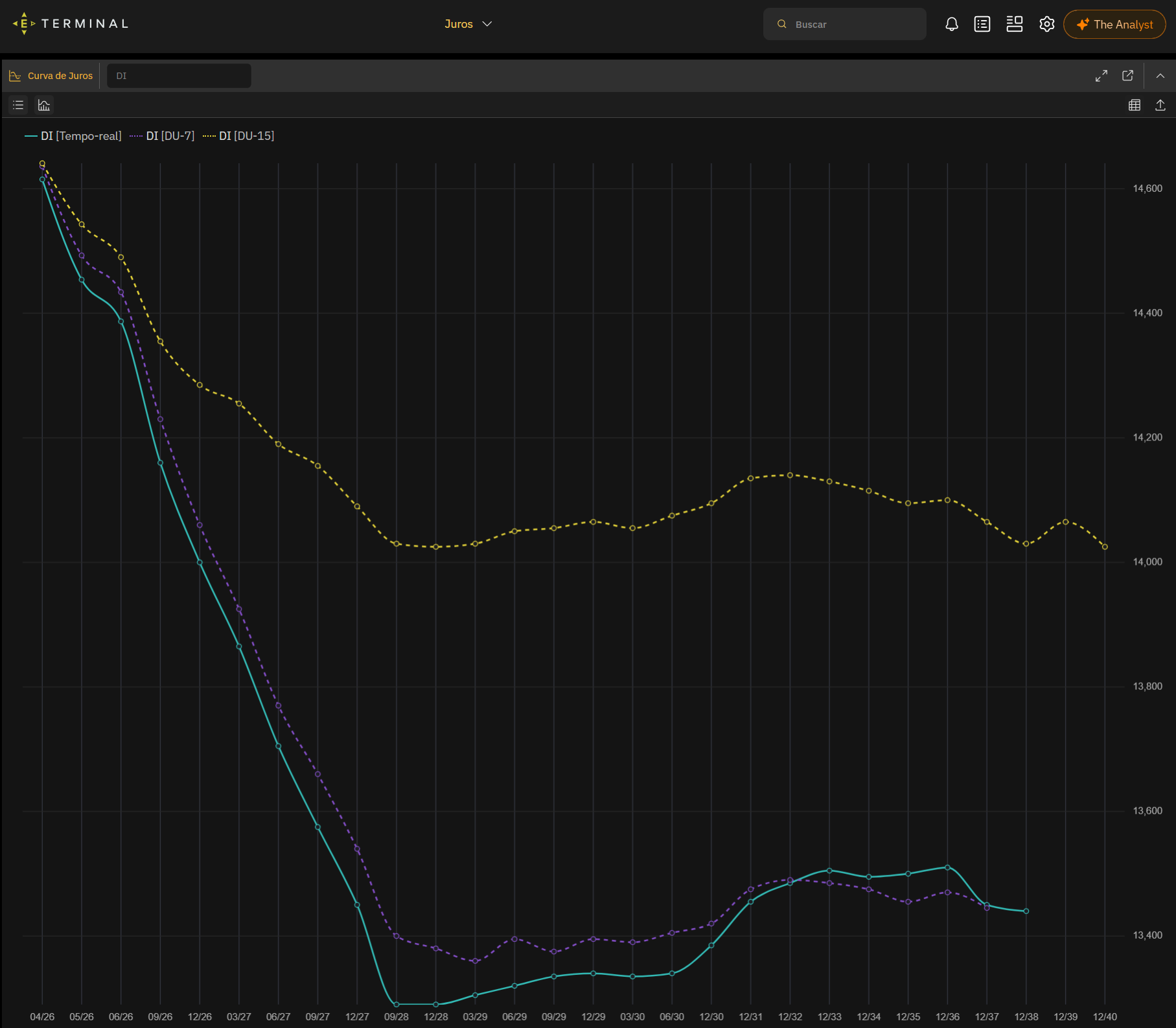Viewport: 1176px width, 1028px height.
Task: Expand the Juros dropdown menu
Action: click(468, 24)
